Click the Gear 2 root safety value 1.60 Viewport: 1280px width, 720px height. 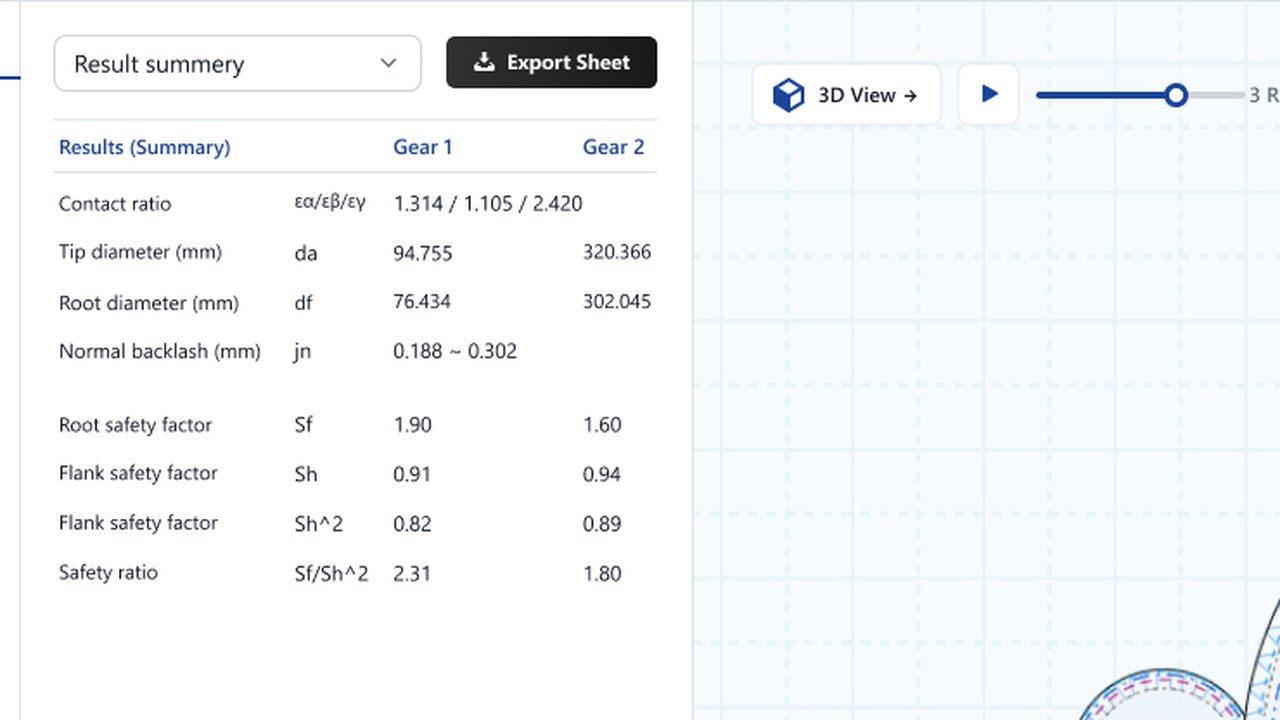pos(602,425)
